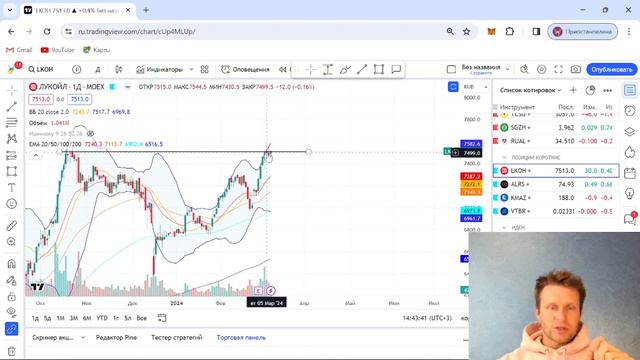The height and width of the screenshot is (360, 640).
Task: Collapse the Идеи watchlist section
Action: 504,227
